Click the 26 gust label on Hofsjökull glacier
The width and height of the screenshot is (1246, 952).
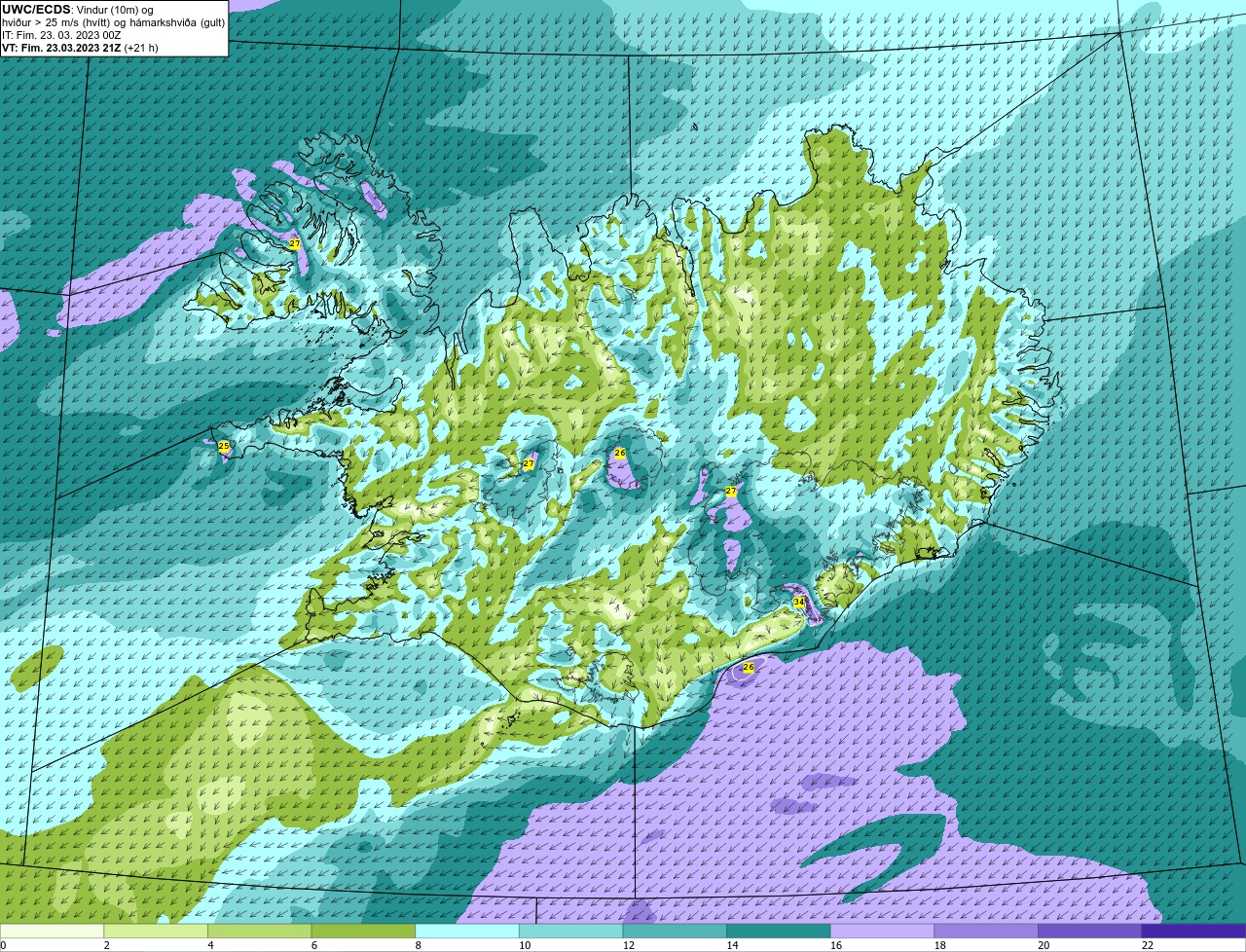(620, 454)
